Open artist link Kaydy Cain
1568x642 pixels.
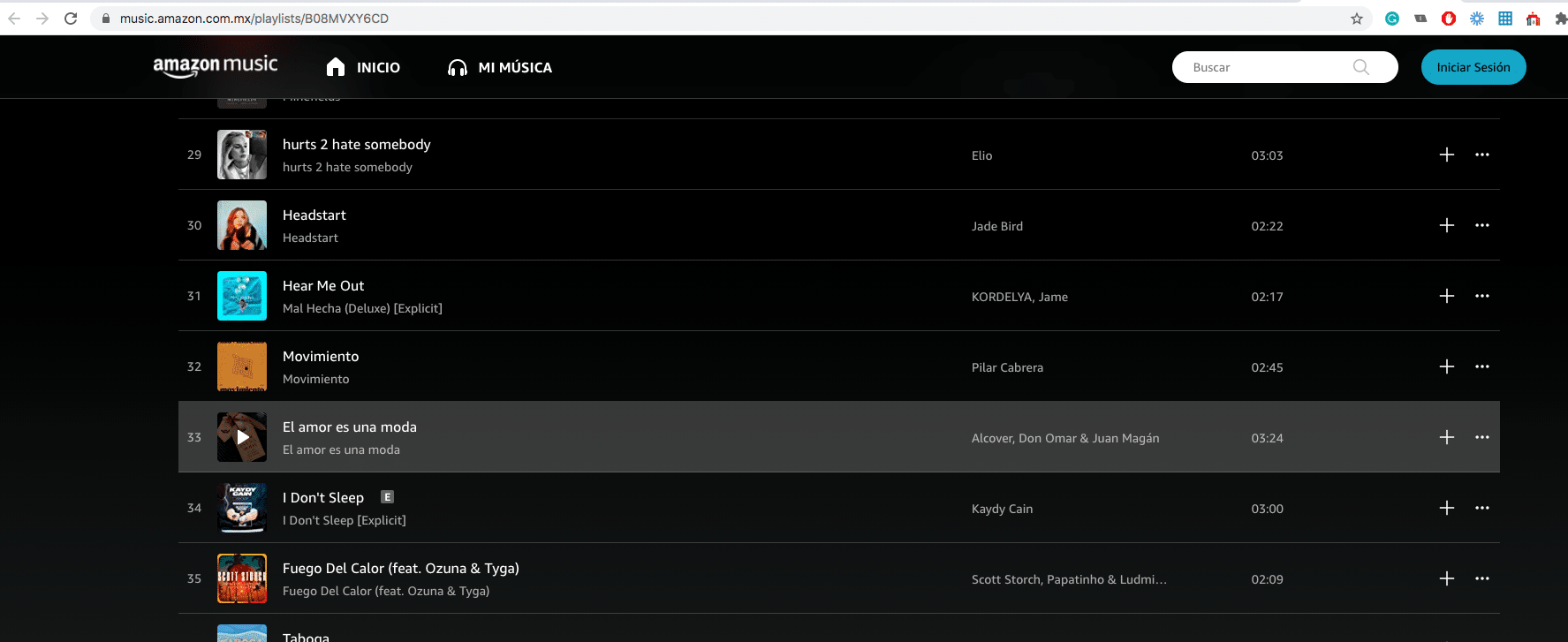(x=1002, y=509)
